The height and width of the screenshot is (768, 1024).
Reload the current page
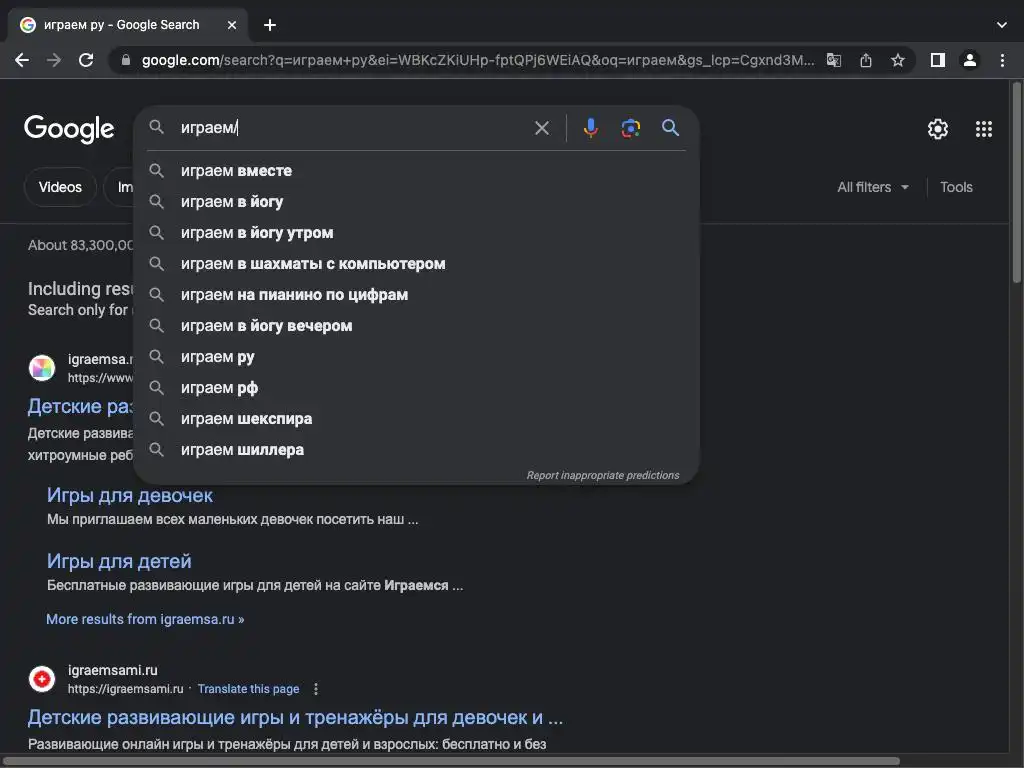pyautogui.click(x=86, y=60)
